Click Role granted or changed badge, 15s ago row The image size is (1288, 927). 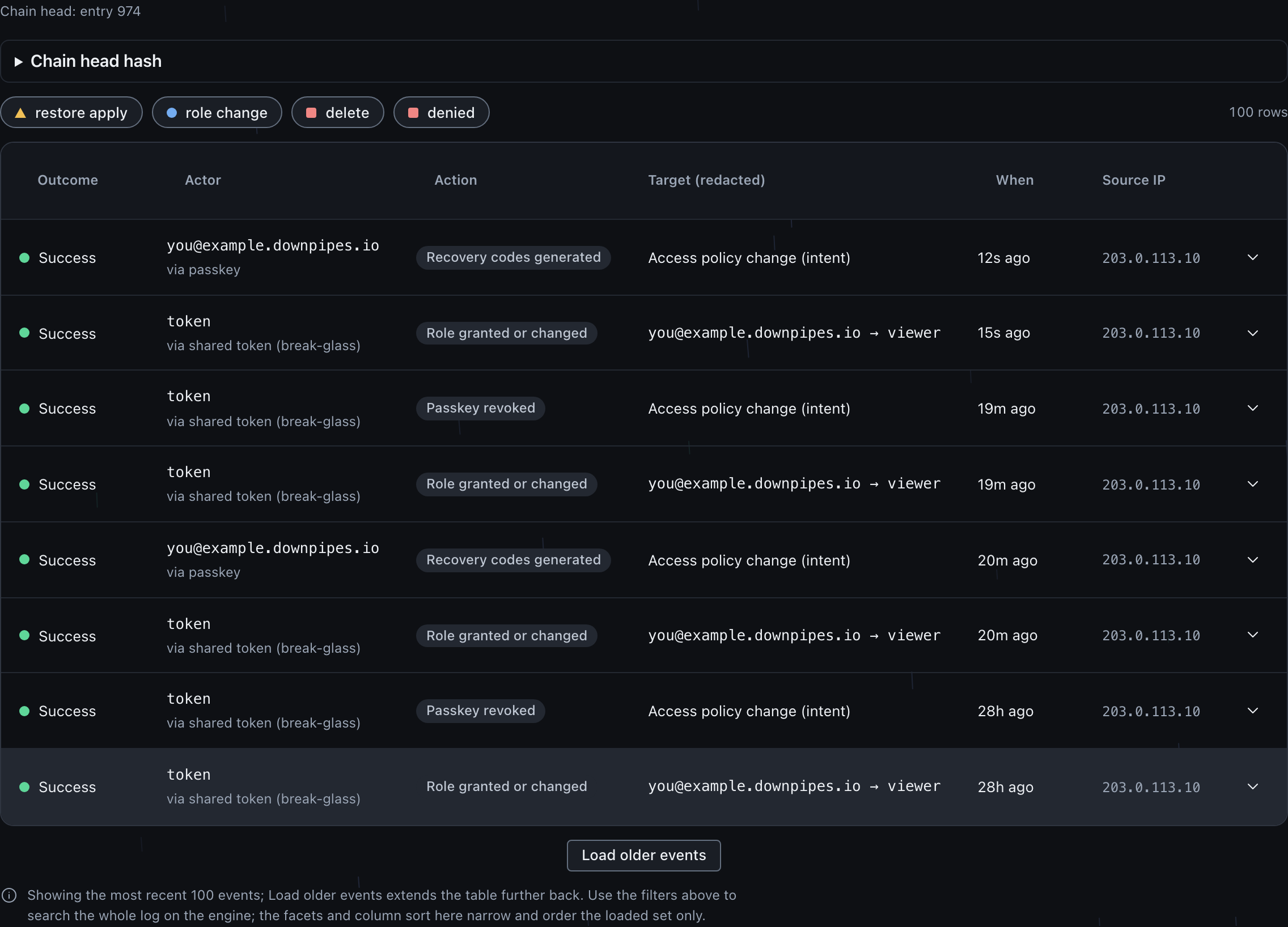pyautogui.click(x=507, y=333)
